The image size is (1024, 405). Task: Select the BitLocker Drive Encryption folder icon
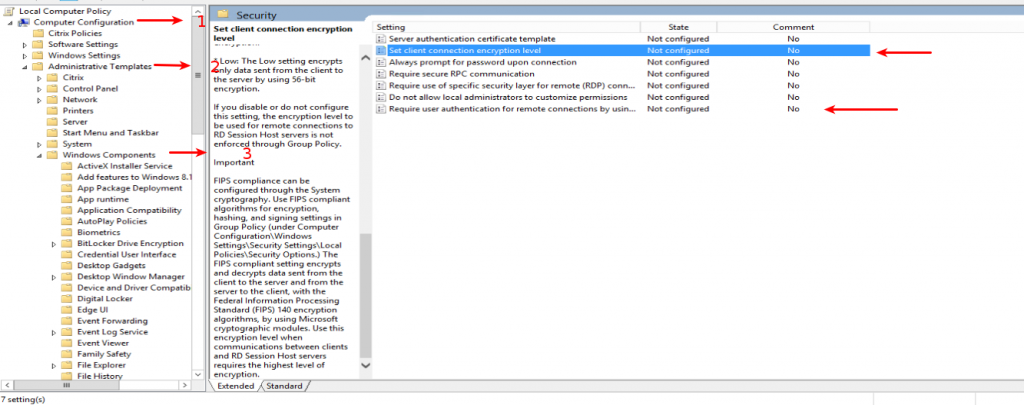click(x=67, y=243)
